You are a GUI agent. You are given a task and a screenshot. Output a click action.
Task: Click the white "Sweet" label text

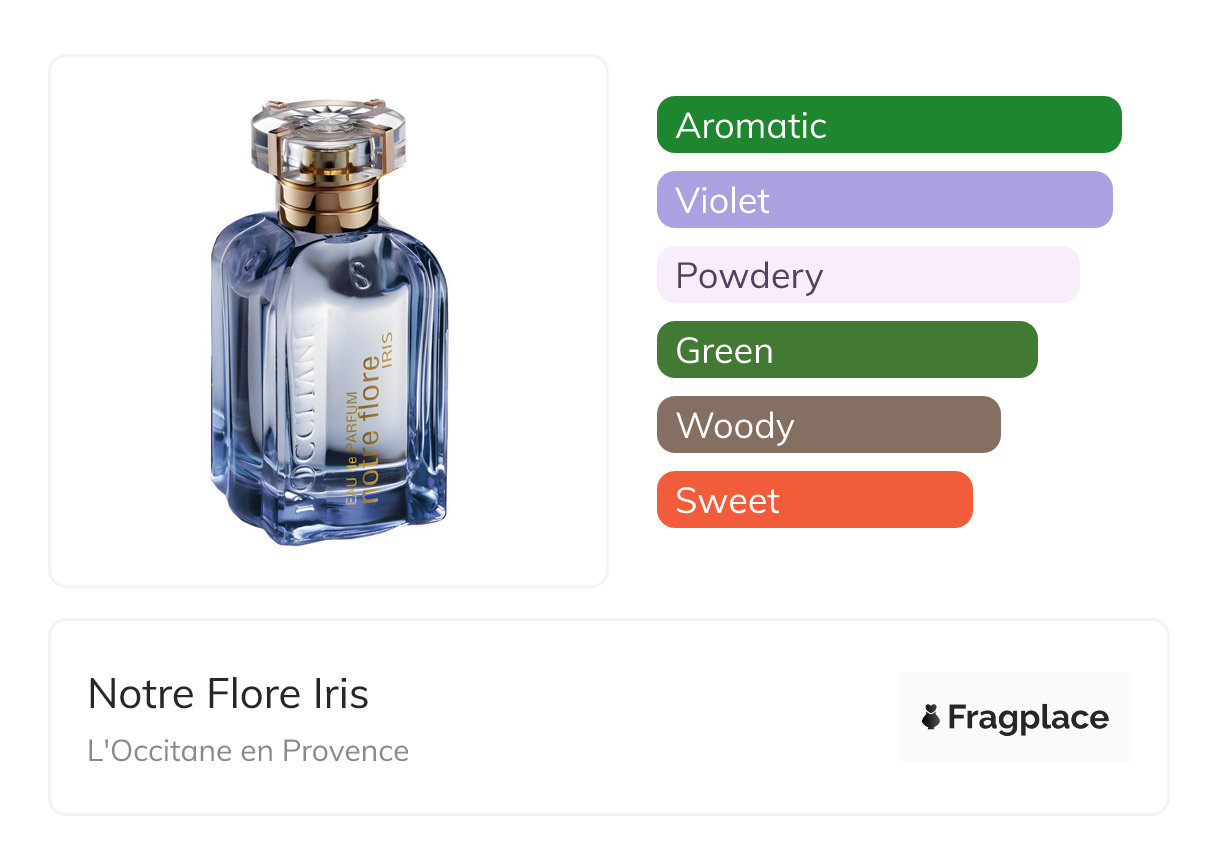click(727, 501)
